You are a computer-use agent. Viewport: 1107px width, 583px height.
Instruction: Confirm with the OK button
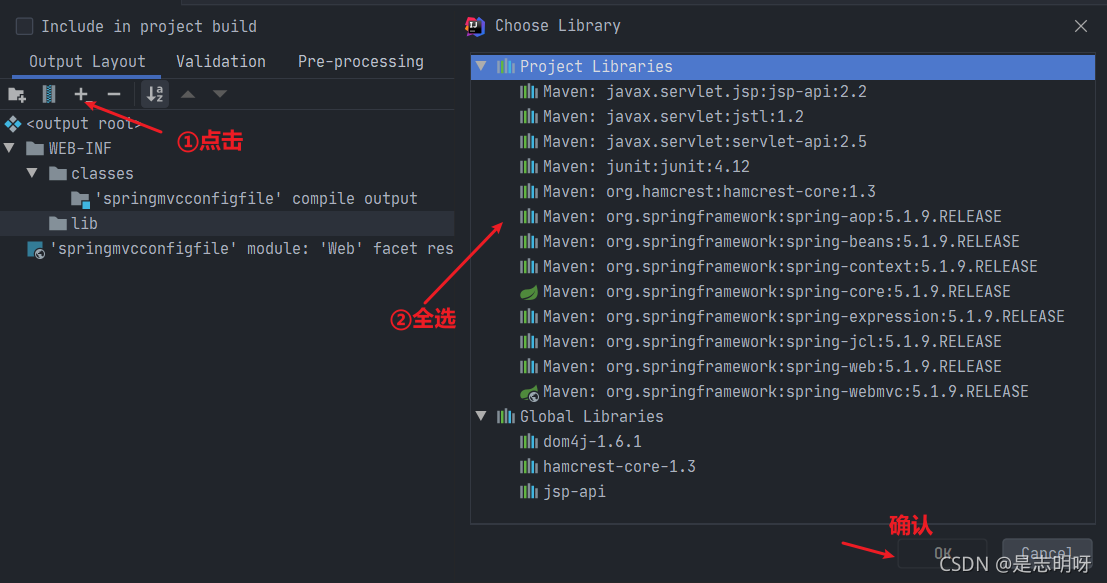click(943, 553)
